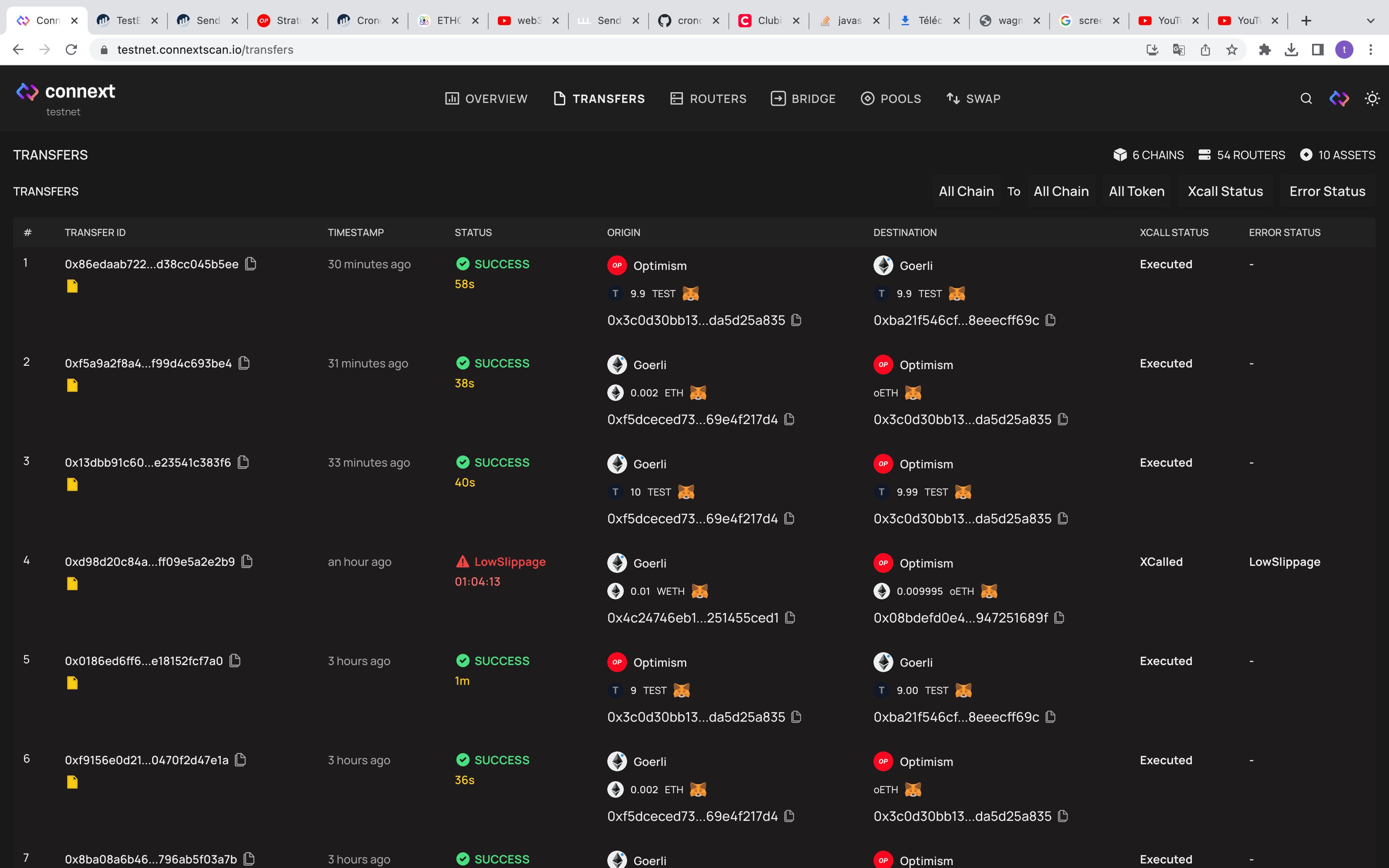Click XCalled status in row 4
Viewport: 1389px width, 868px height.
click(1161, 561)
